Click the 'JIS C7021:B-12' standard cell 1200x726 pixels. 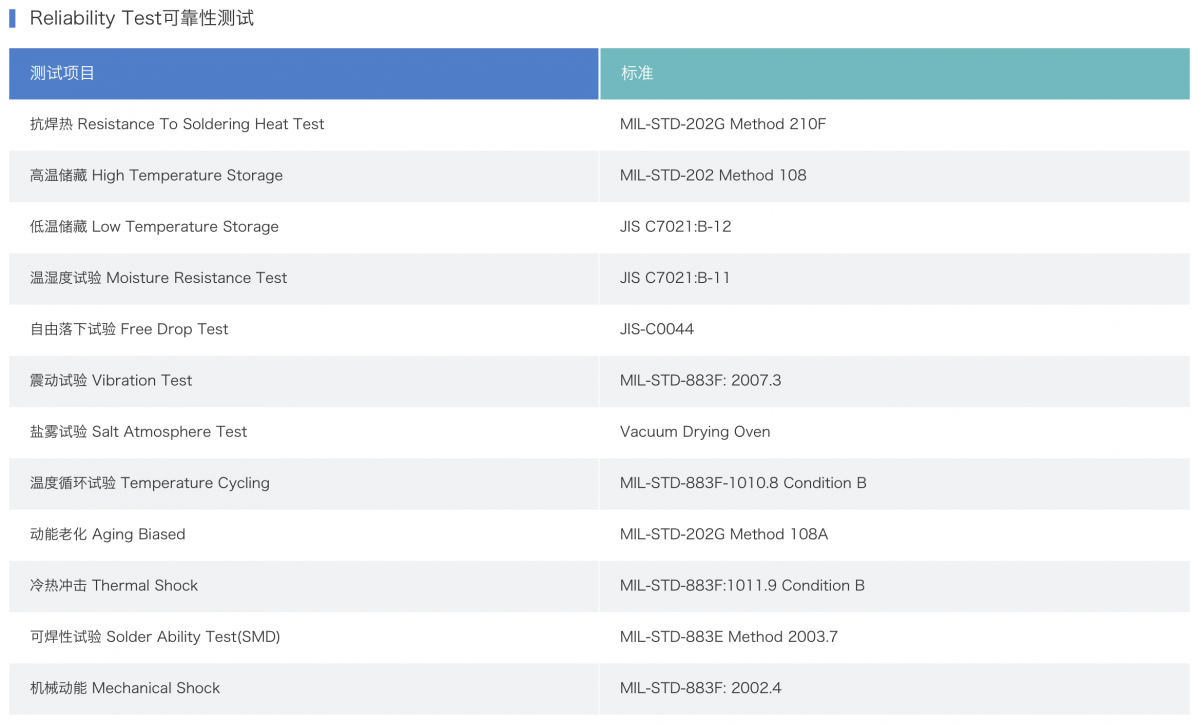tap(675, 226)
